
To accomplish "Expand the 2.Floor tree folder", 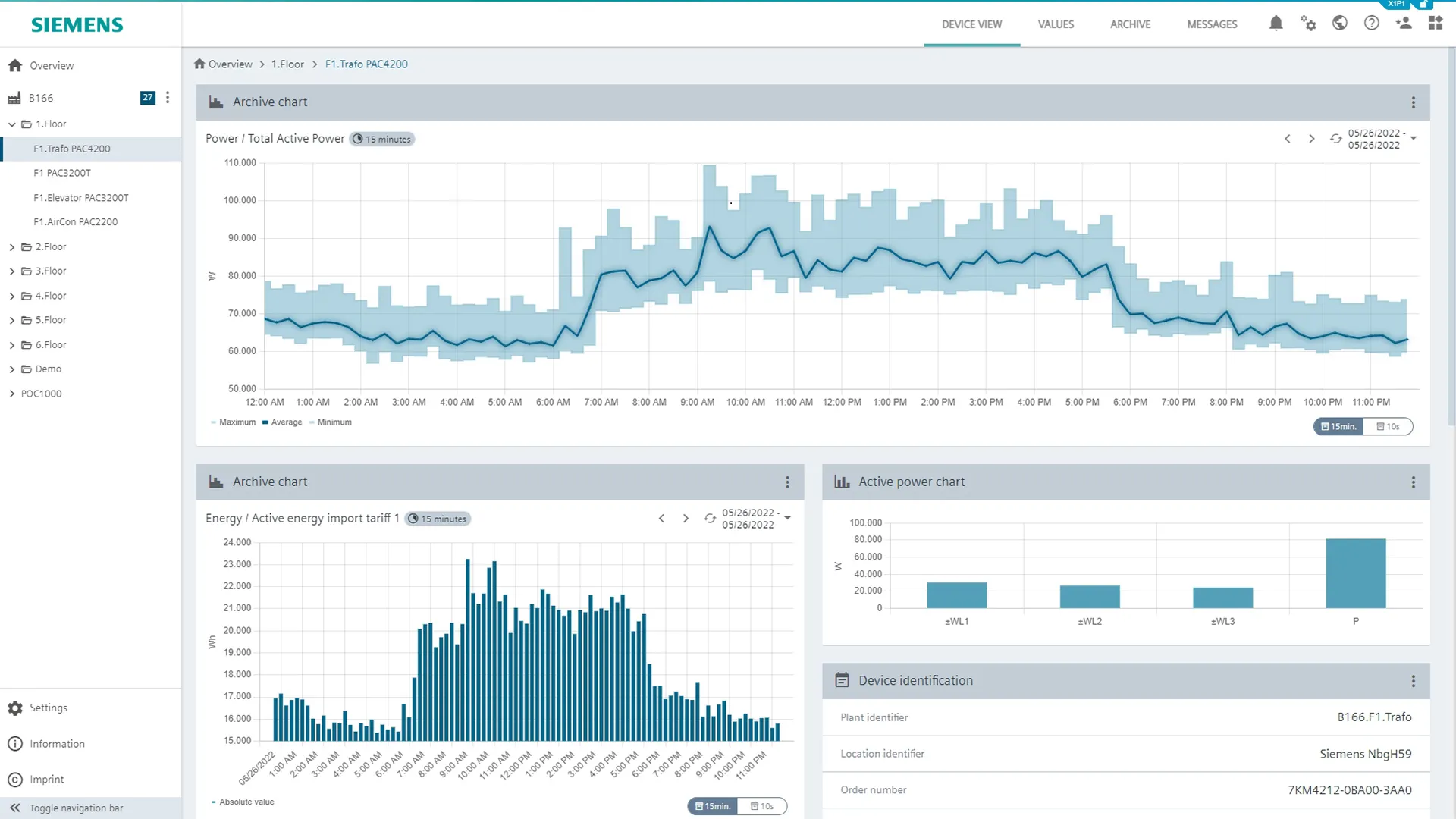I will [12, 247].
